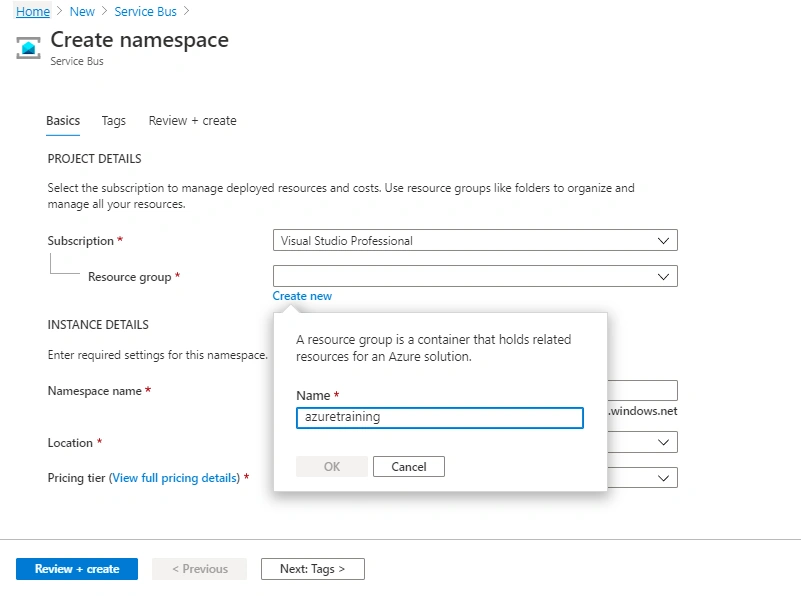Expand the Location dropdown

tap(642, 442)
